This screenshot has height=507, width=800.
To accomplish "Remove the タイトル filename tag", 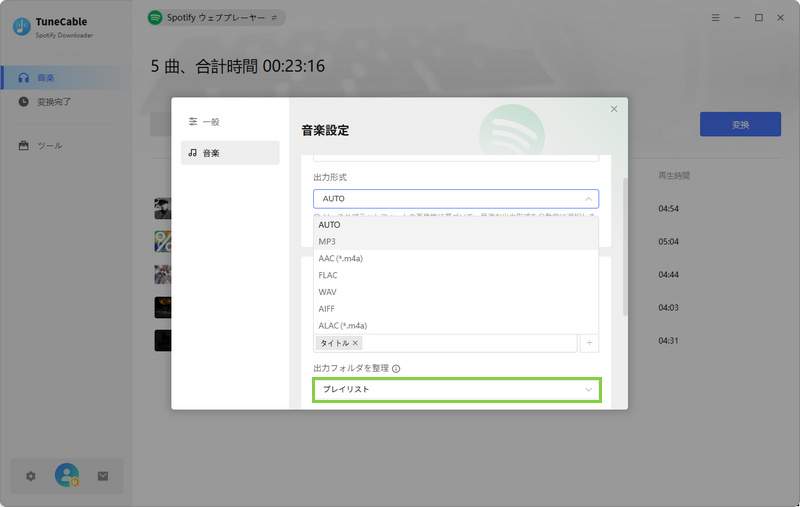I will click(x=356, y=343).
